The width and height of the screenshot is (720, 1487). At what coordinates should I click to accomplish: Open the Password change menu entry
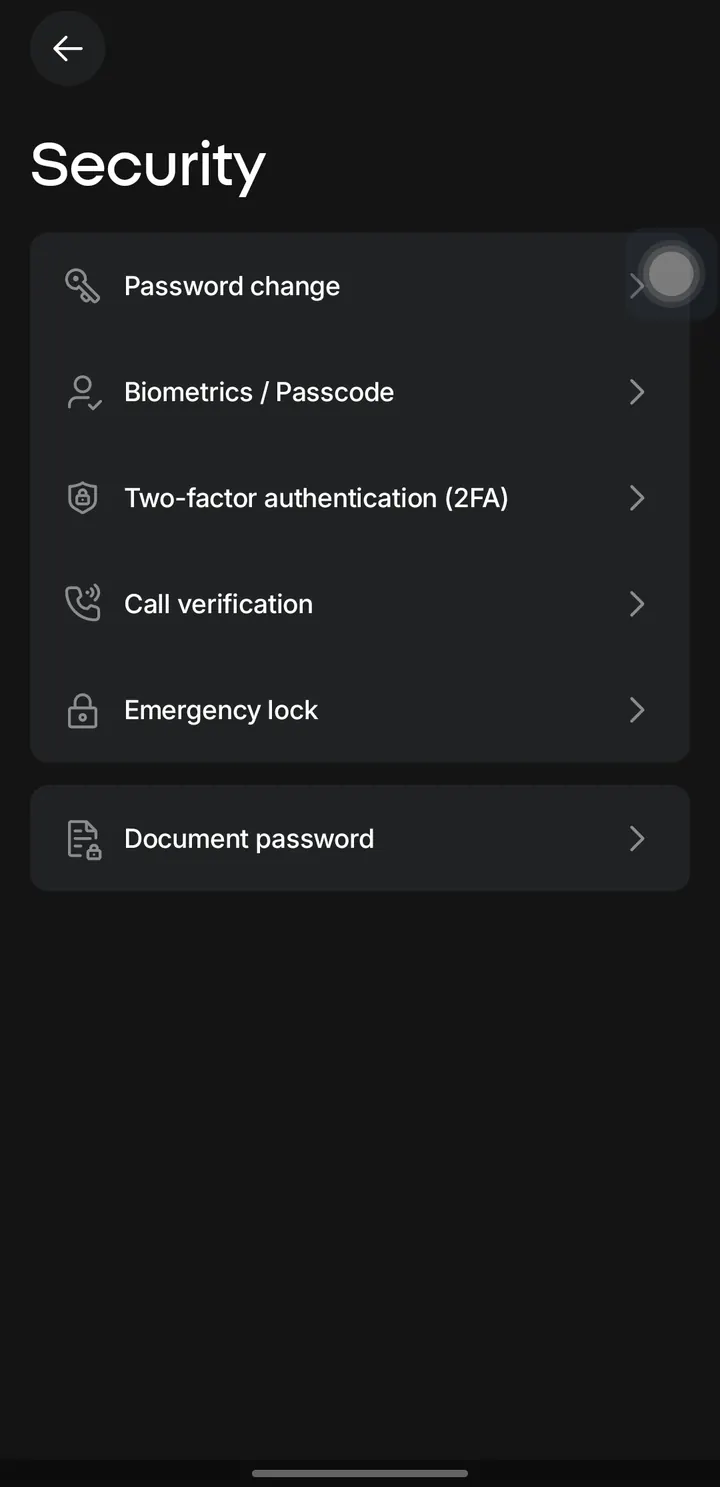pyautogui.click(x=360, y=286)
